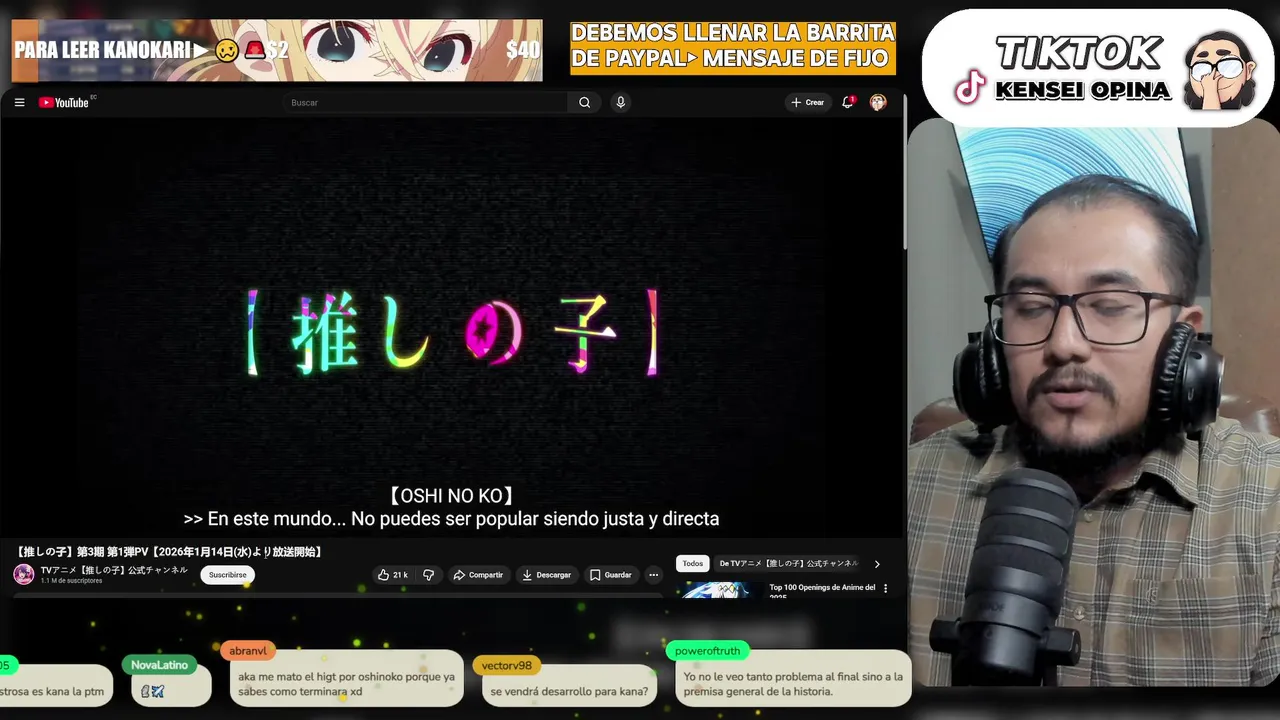Viewport: 1280px width, 720px height.
Task: Click the Suscribirse button
Action: (x=228, y=575)
